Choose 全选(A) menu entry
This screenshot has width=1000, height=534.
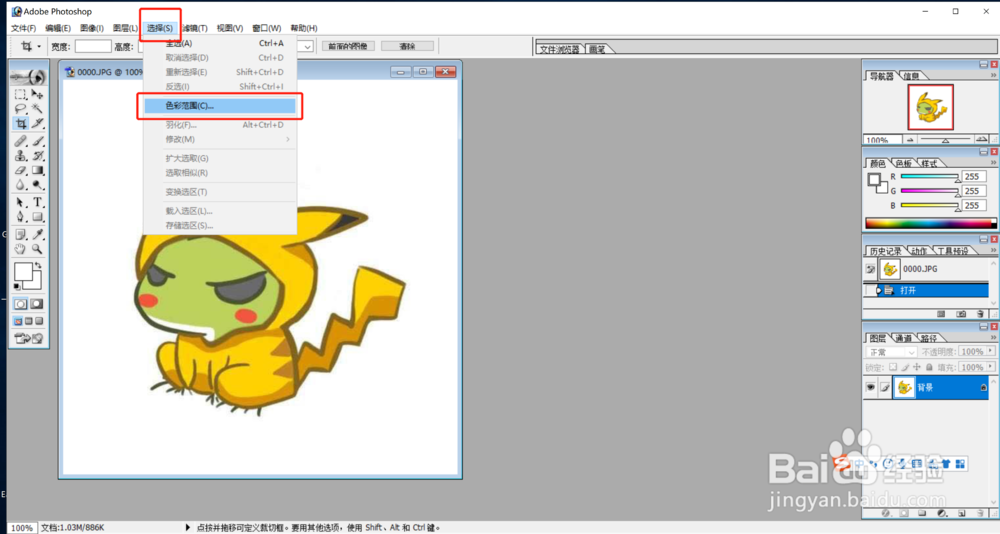(x=219, y=43)
